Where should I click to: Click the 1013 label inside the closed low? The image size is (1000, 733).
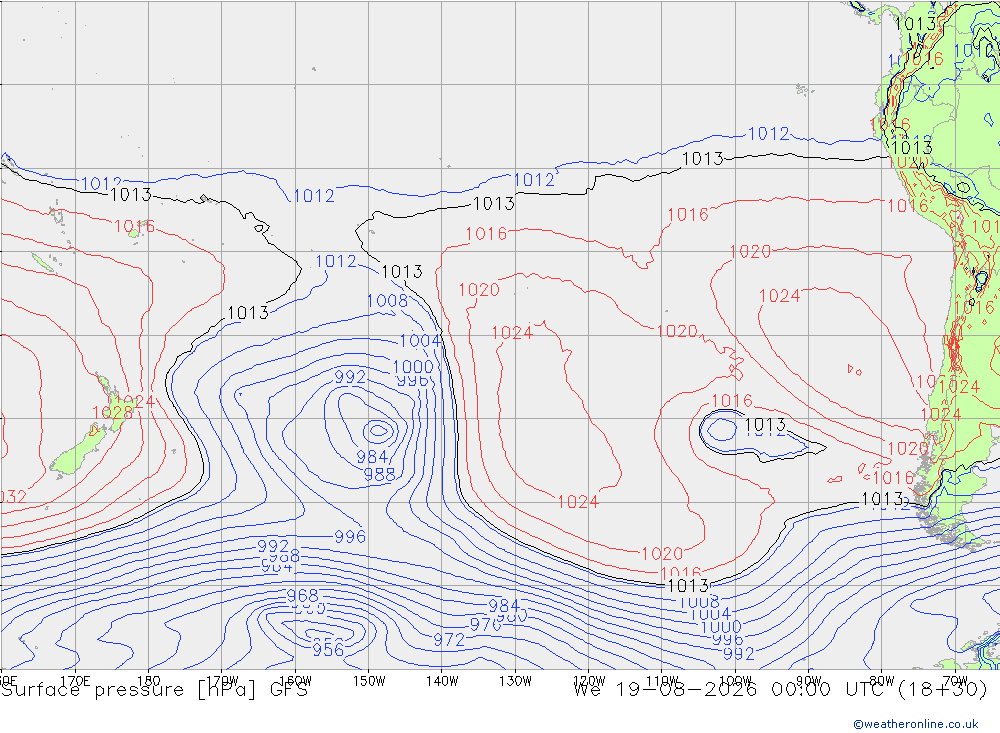765,424
